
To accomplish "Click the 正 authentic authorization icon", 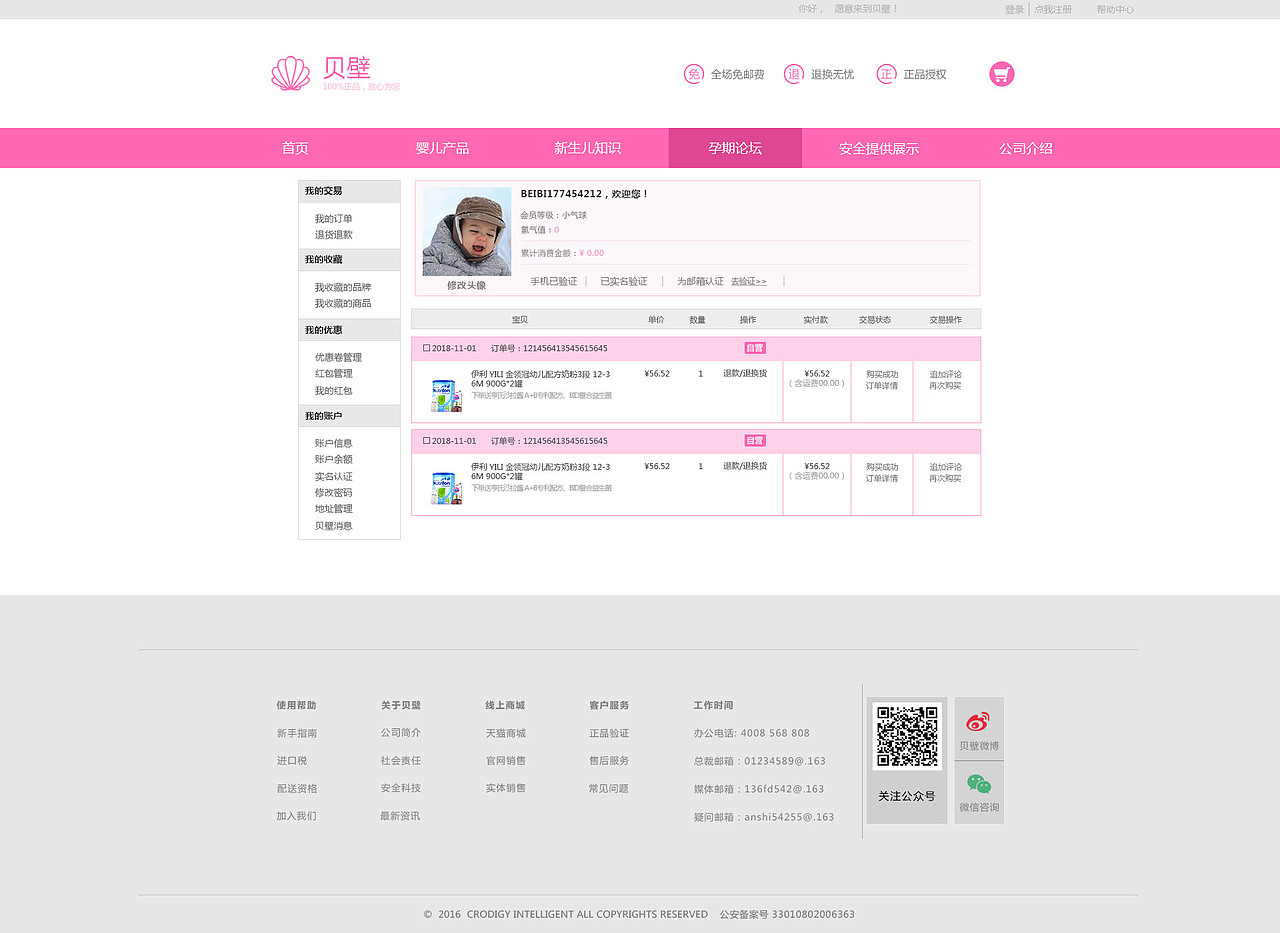I will [886, 74].
